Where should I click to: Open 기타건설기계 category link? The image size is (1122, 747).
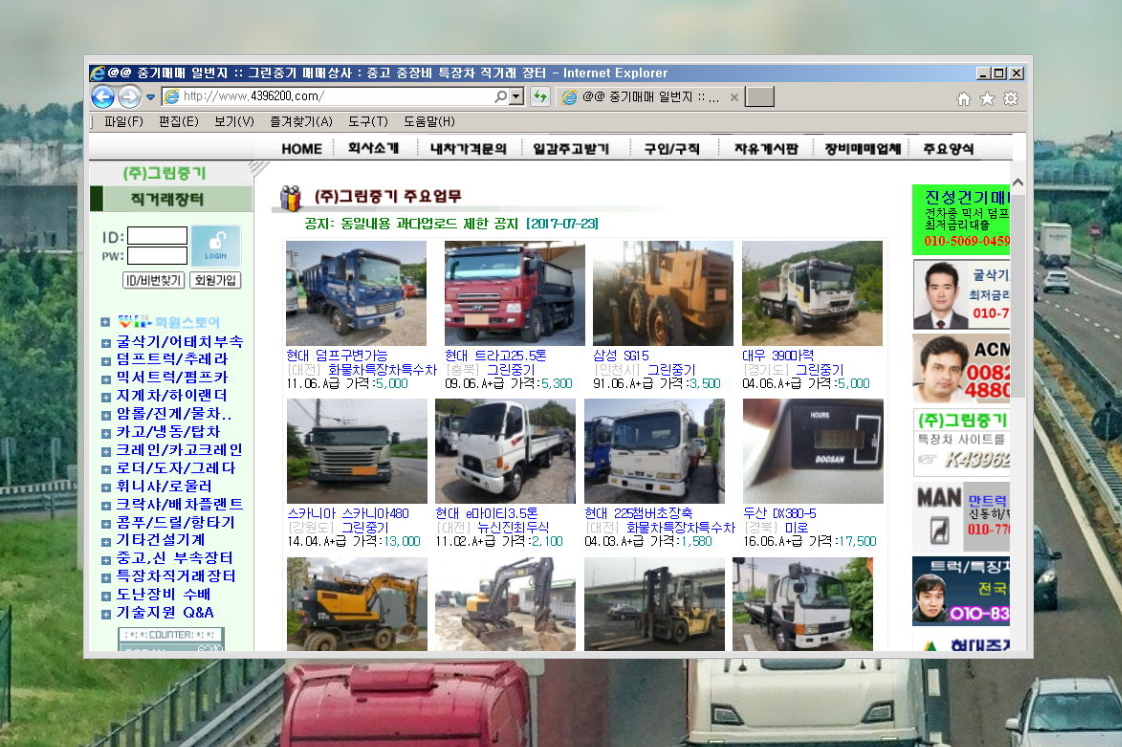coord(160,540)
